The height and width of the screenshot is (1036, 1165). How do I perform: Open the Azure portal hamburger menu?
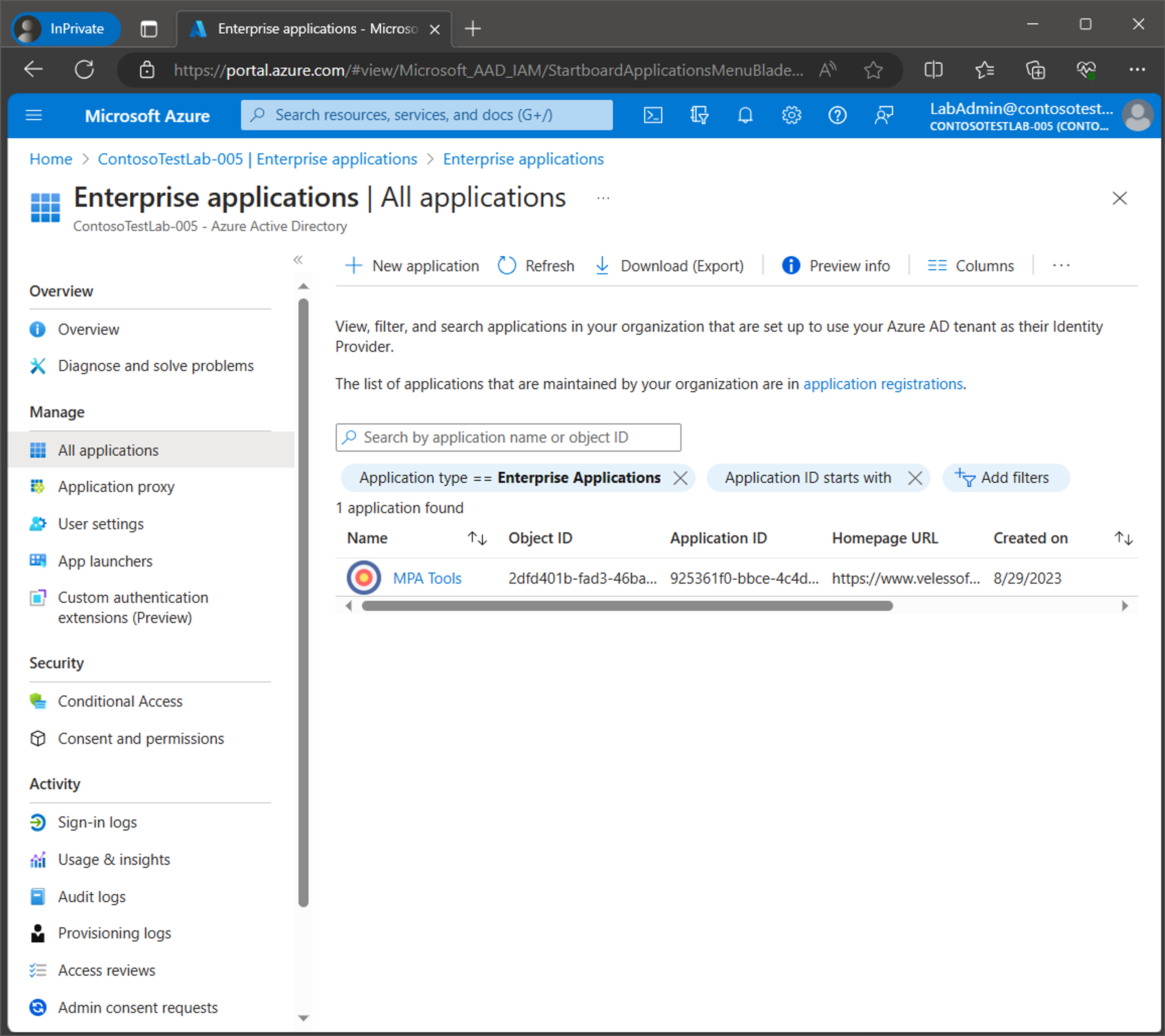[x=34, y=116]
